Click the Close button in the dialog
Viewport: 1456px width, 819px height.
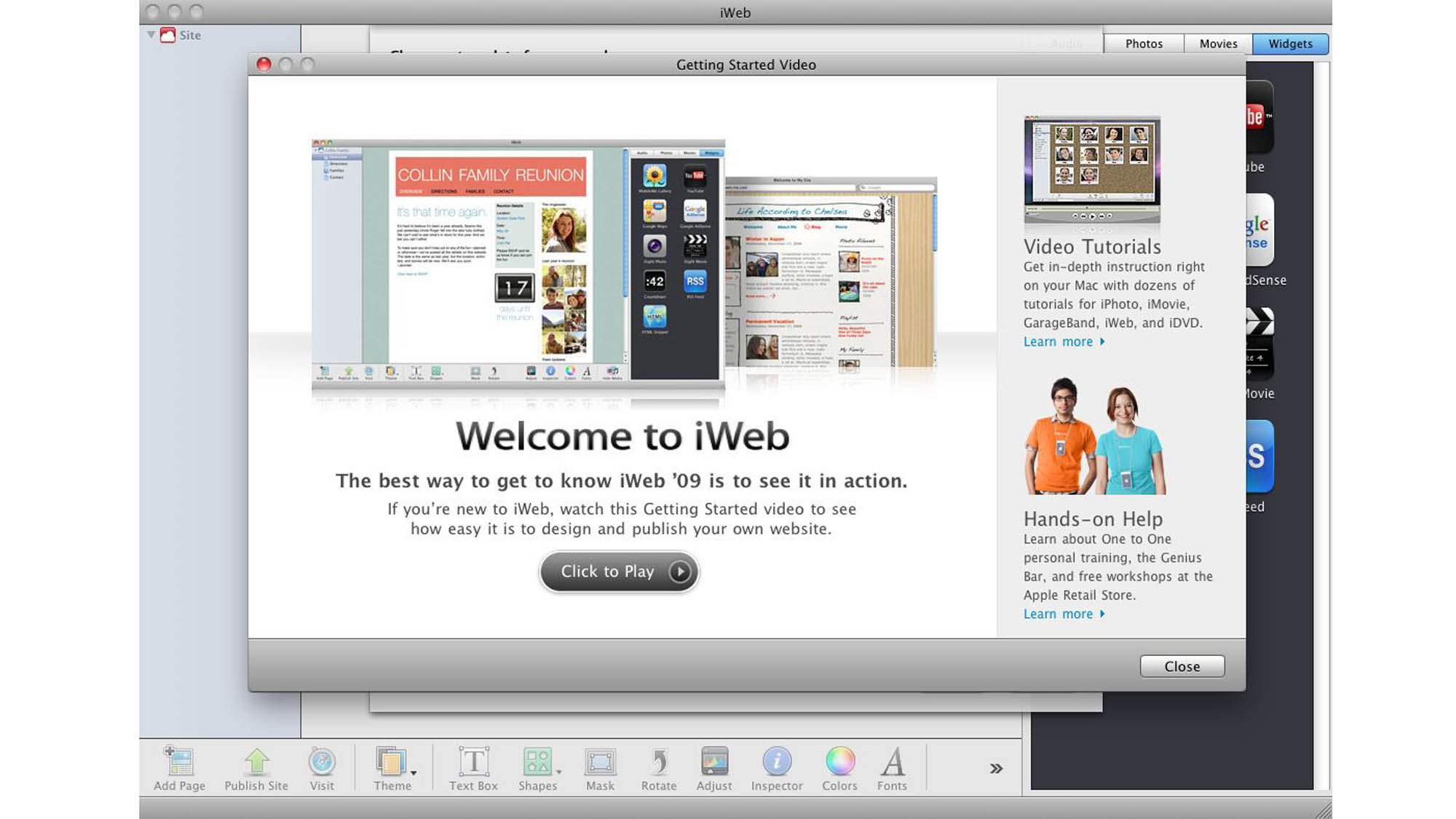point(1182,666)
